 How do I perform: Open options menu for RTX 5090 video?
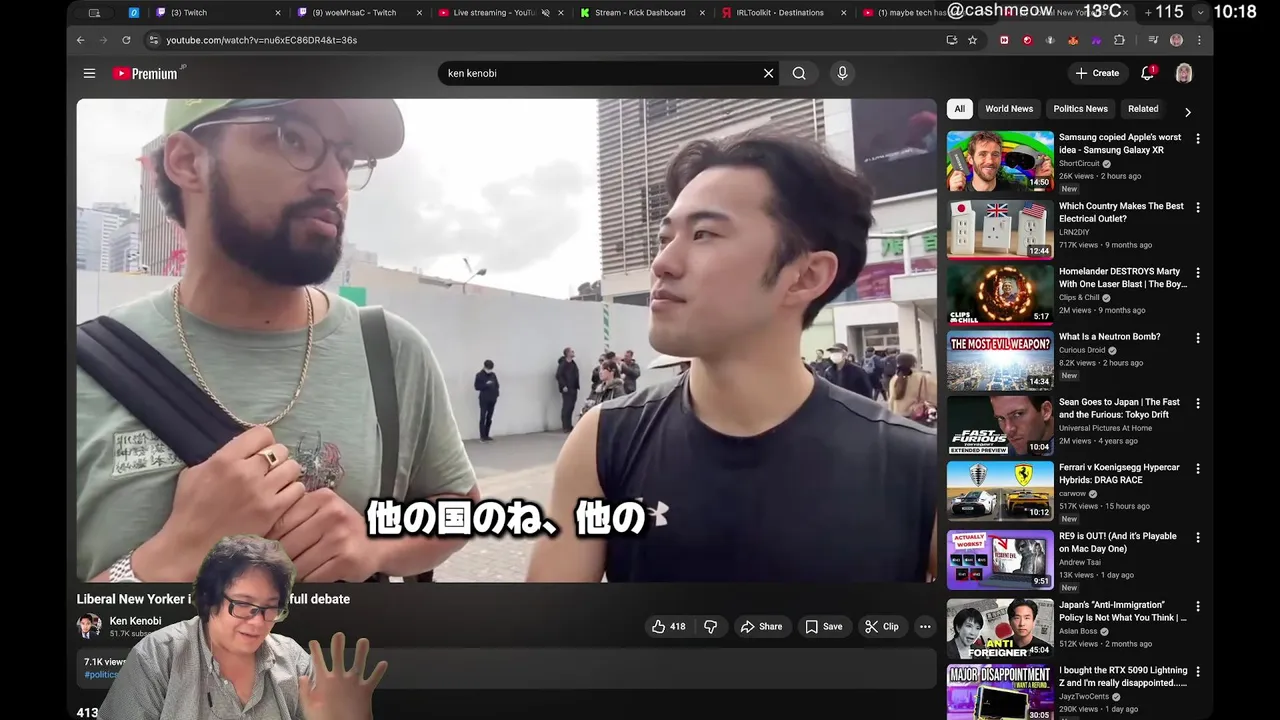click(1198, 671)
